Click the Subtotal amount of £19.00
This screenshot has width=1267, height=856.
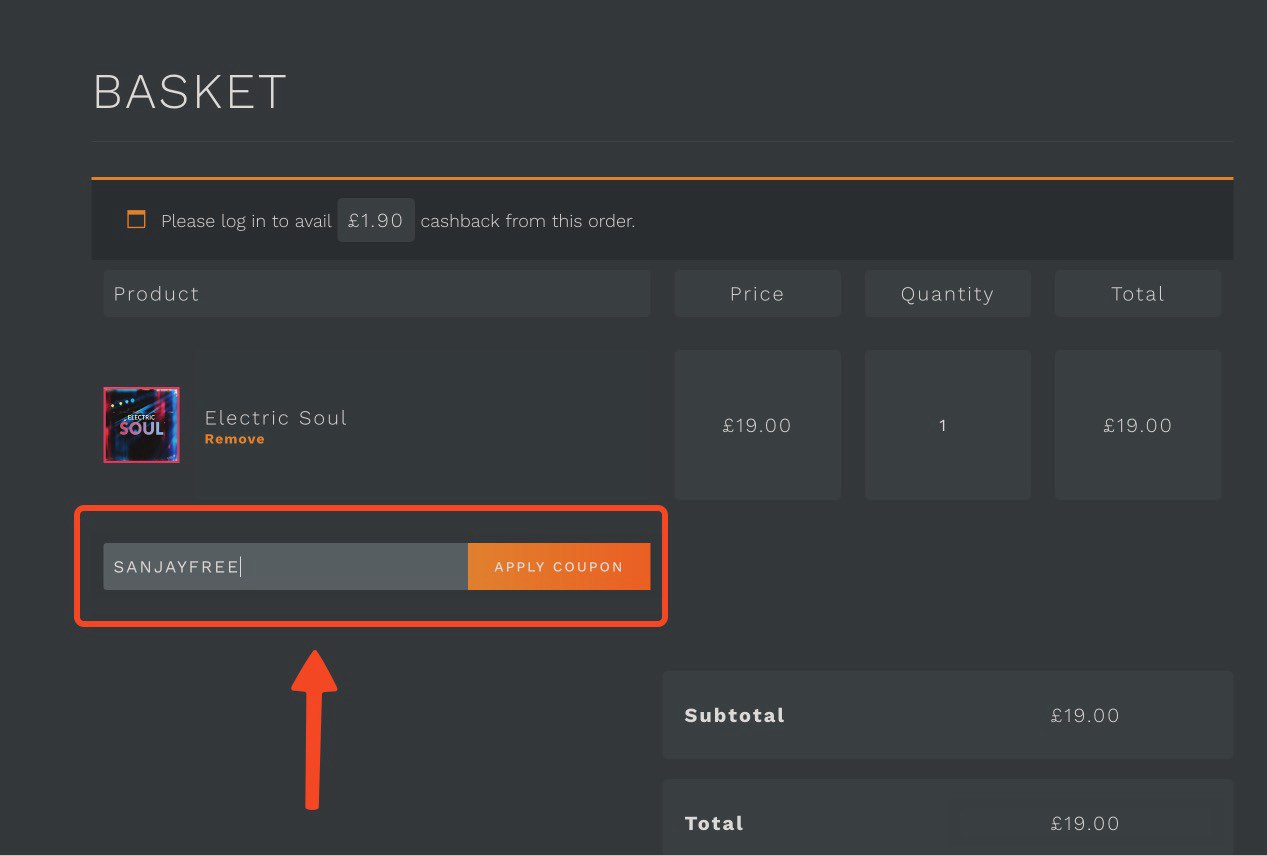1085,716
